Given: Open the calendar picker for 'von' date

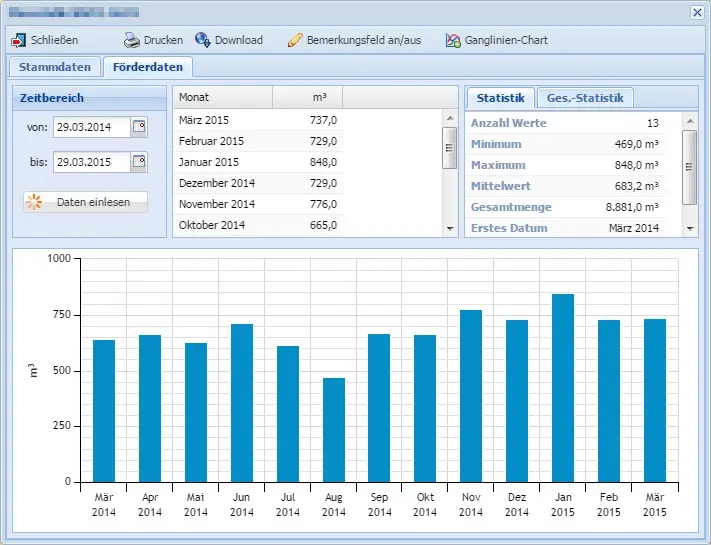Looking at the screenshot, I should pyautogui.click(x=139, y=127).
